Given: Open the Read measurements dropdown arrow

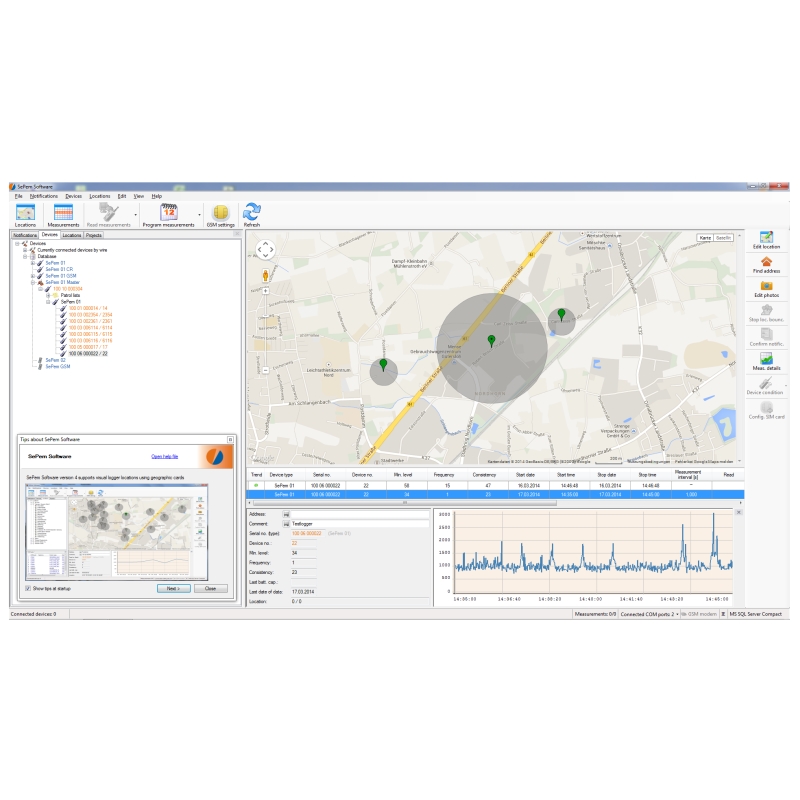Looking at the screenshot, I should coord(136,215).
